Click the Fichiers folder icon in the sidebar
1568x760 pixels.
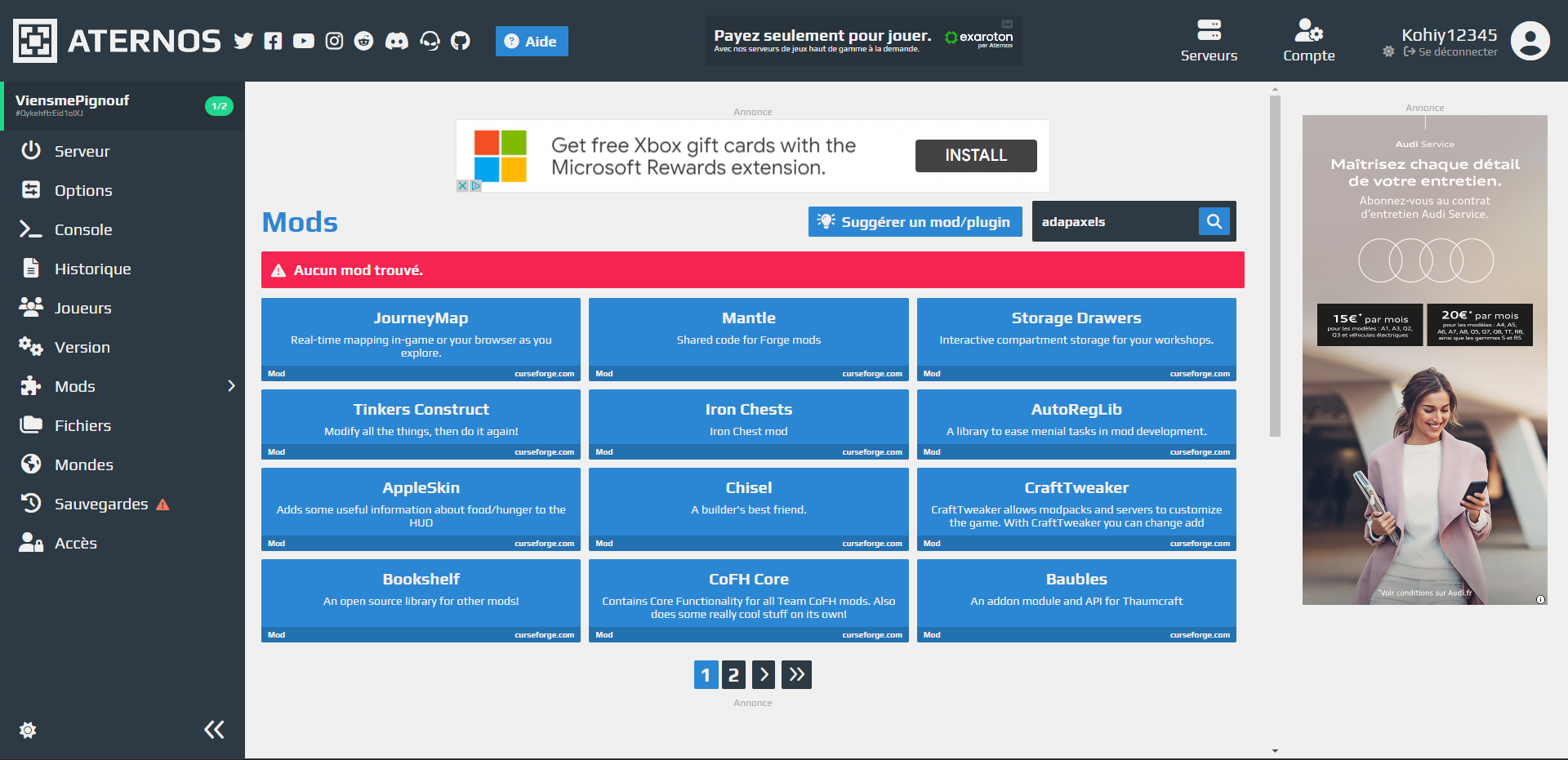pos(31,424)
